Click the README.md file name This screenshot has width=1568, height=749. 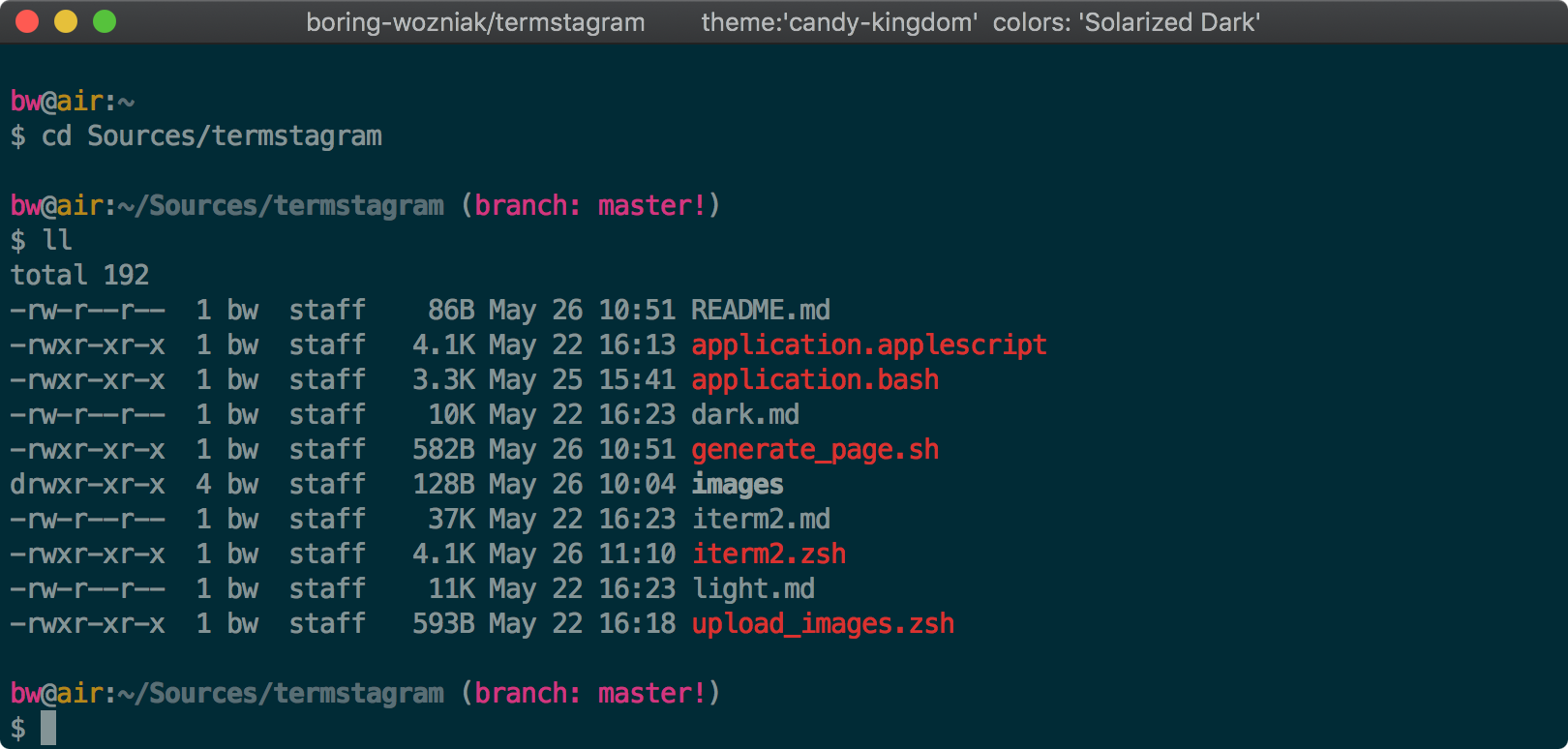click(760, 310)
